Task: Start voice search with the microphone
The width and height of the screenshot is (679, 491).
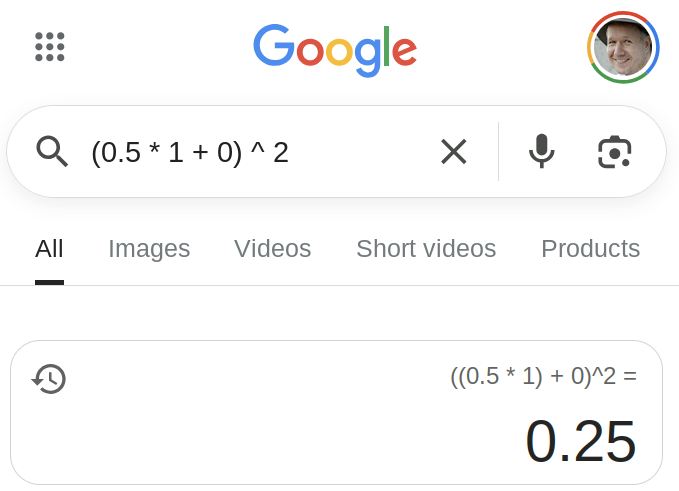Action: (541, 151)
